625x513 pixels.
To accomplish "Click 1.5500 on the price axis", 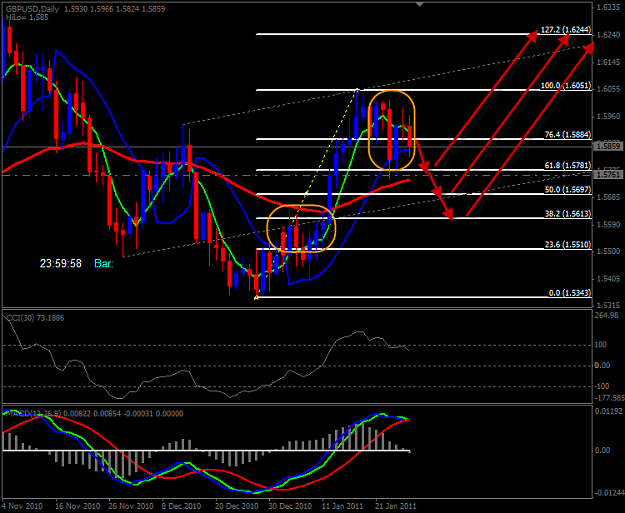I will [x=609, y=252].
